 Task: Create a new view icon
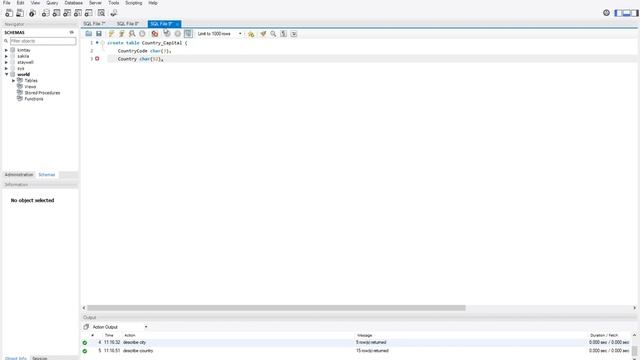(x=67, y=13)
